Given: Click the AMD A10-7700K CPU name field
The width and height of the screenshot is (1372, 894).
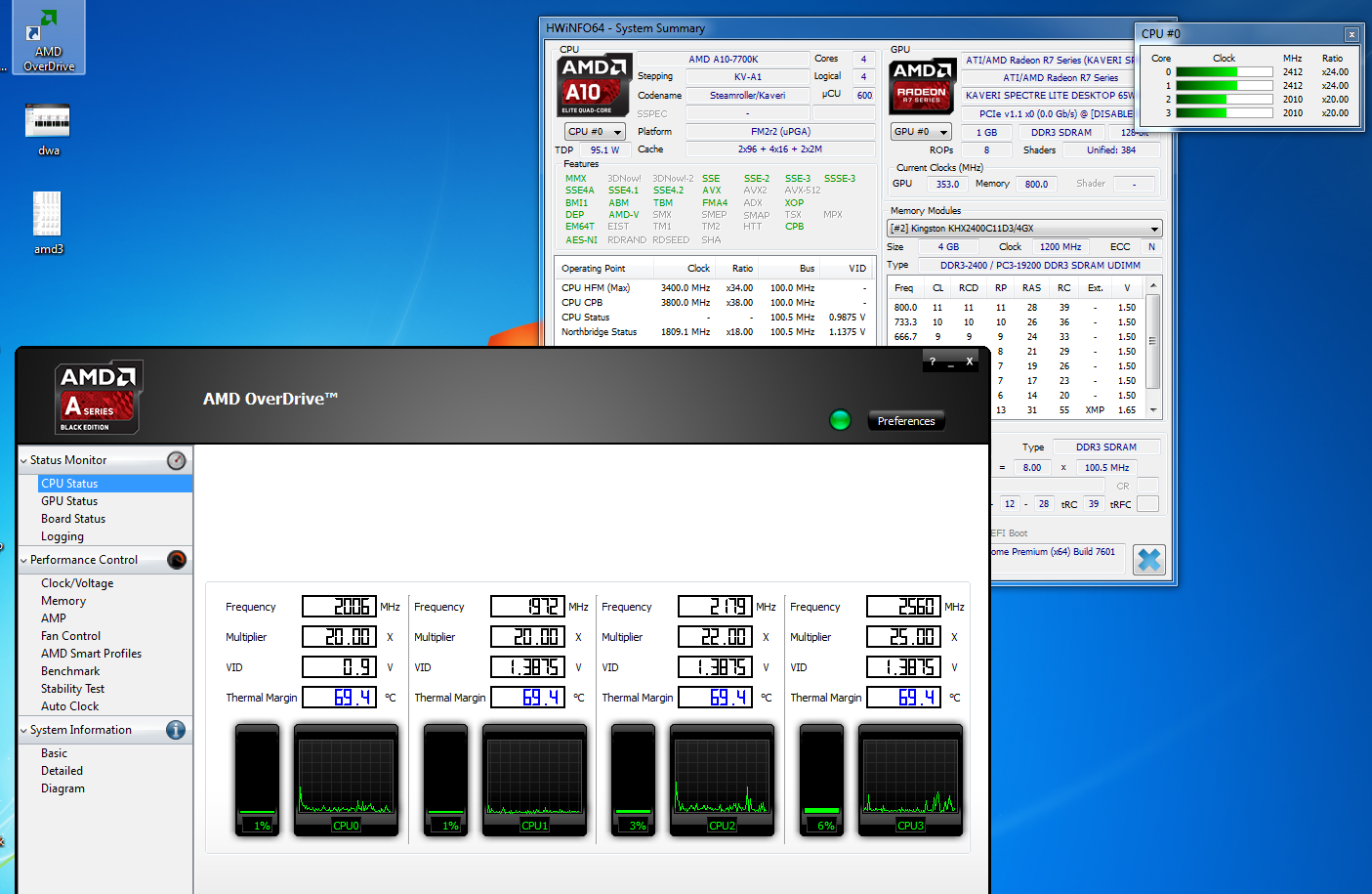Looking at the screenshot, I should coord(724,60).
